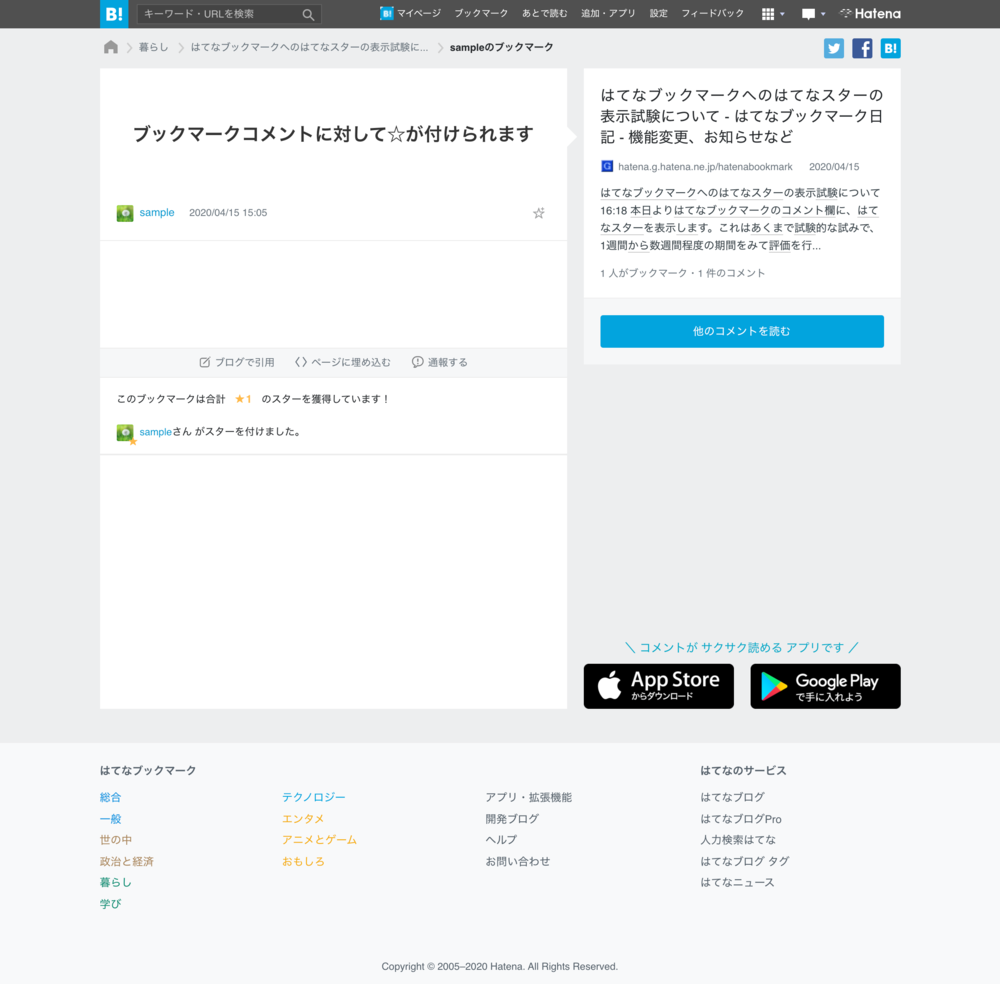Screen dimensions: 1000x984
Task: Click the site favicon beside hatena.g.hatena.ne.jp
Action: (607, 166)
